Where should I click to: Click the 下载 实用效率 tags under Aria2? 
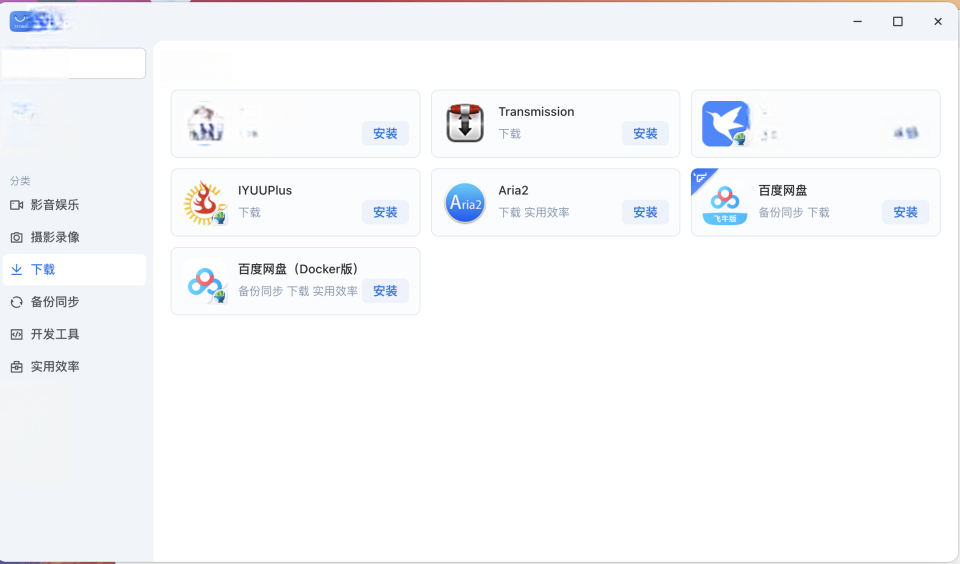click(x=534, y=212)
